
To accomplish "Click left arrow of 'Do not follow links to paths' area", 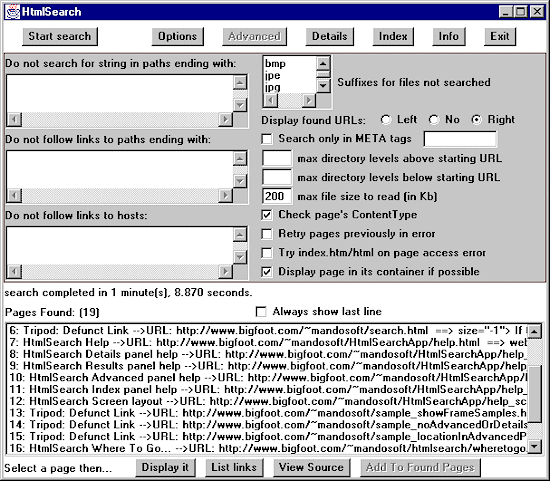I will pos(15,195).
